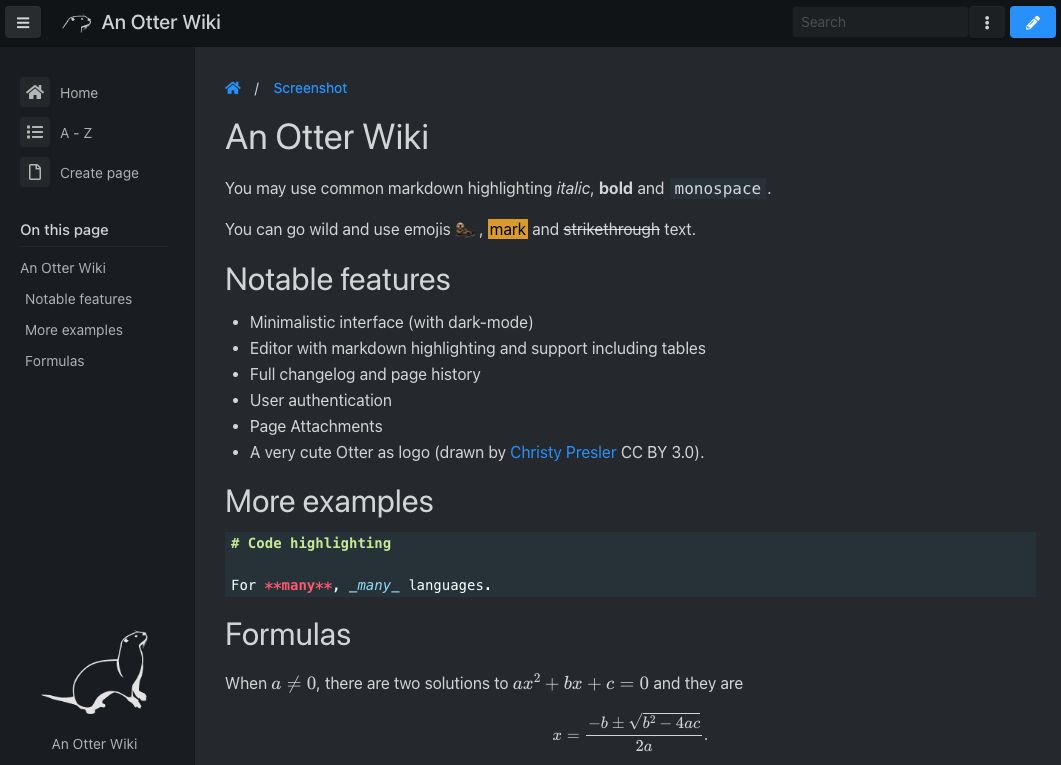The image size is (1061, 765).
Task: Jump to 'More examples' via On this page
Action: (x=73, y=330)
